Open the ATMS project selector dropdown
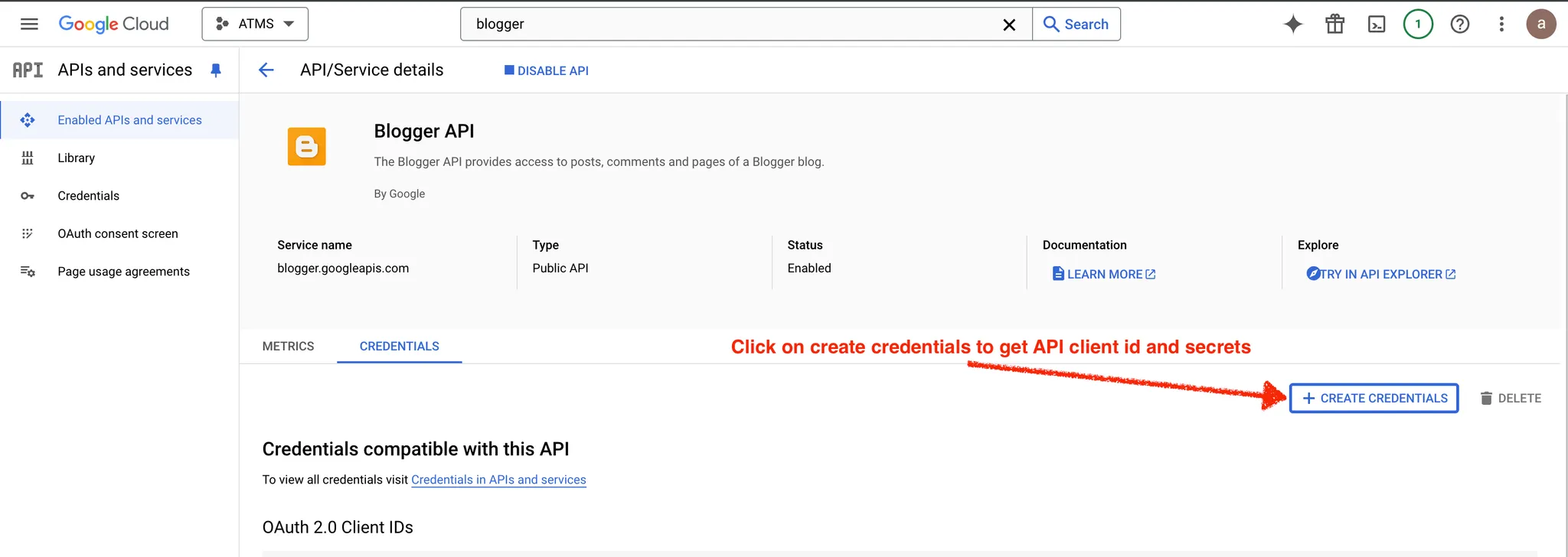This screenshot has height=557, width=1568. (x=255, y=24)
